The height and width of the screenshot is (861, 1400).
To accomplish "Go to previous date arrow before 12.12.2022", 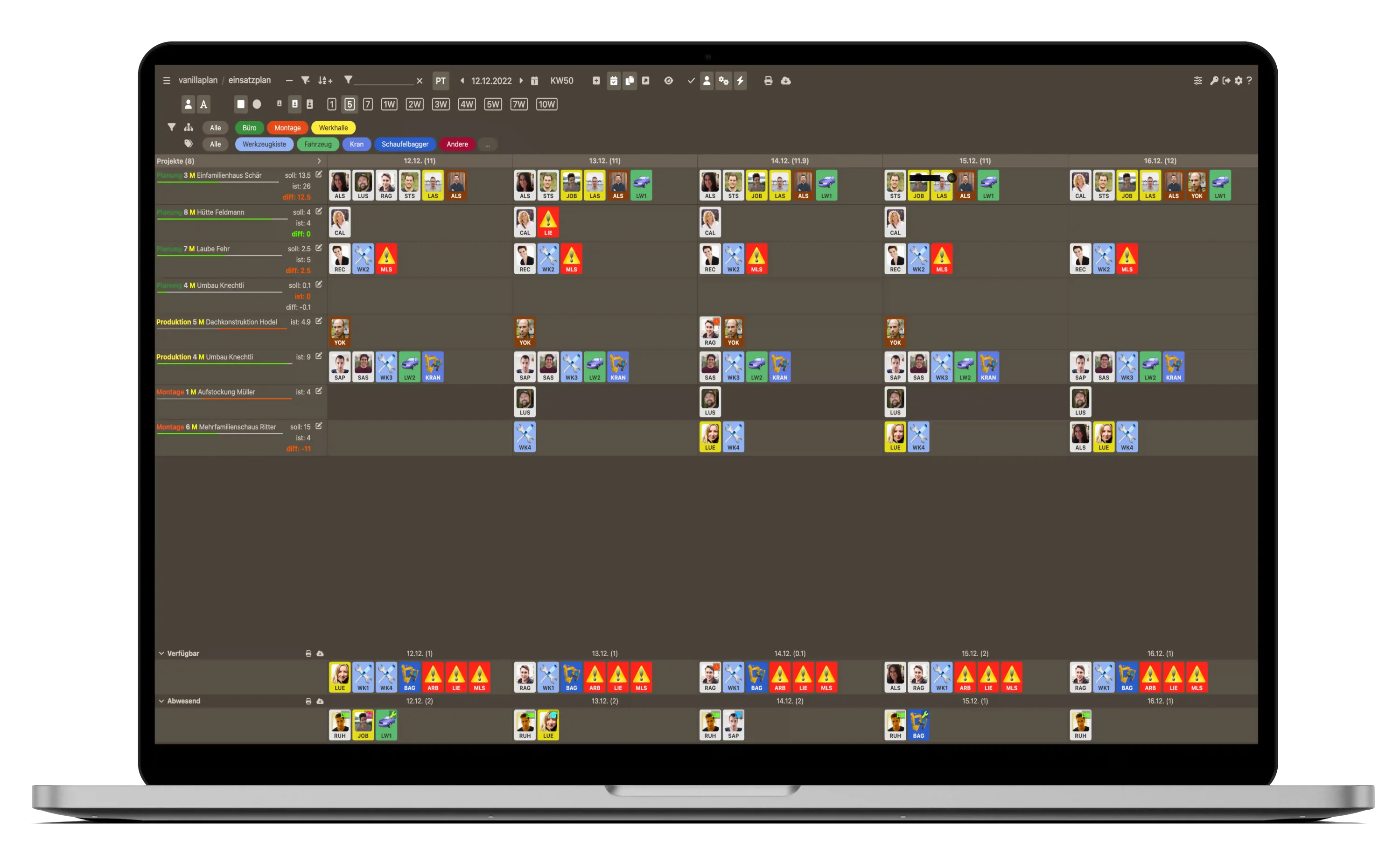I will [462, 81].
